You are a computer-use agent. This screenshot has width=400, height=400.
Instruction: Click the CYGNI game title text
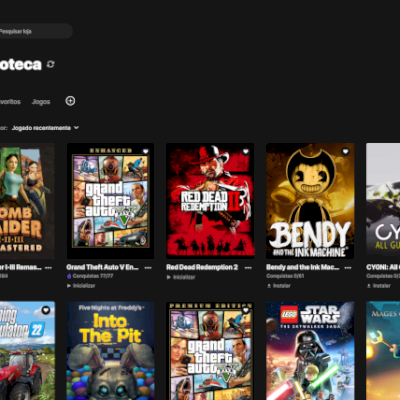click(x=383, y=267)
